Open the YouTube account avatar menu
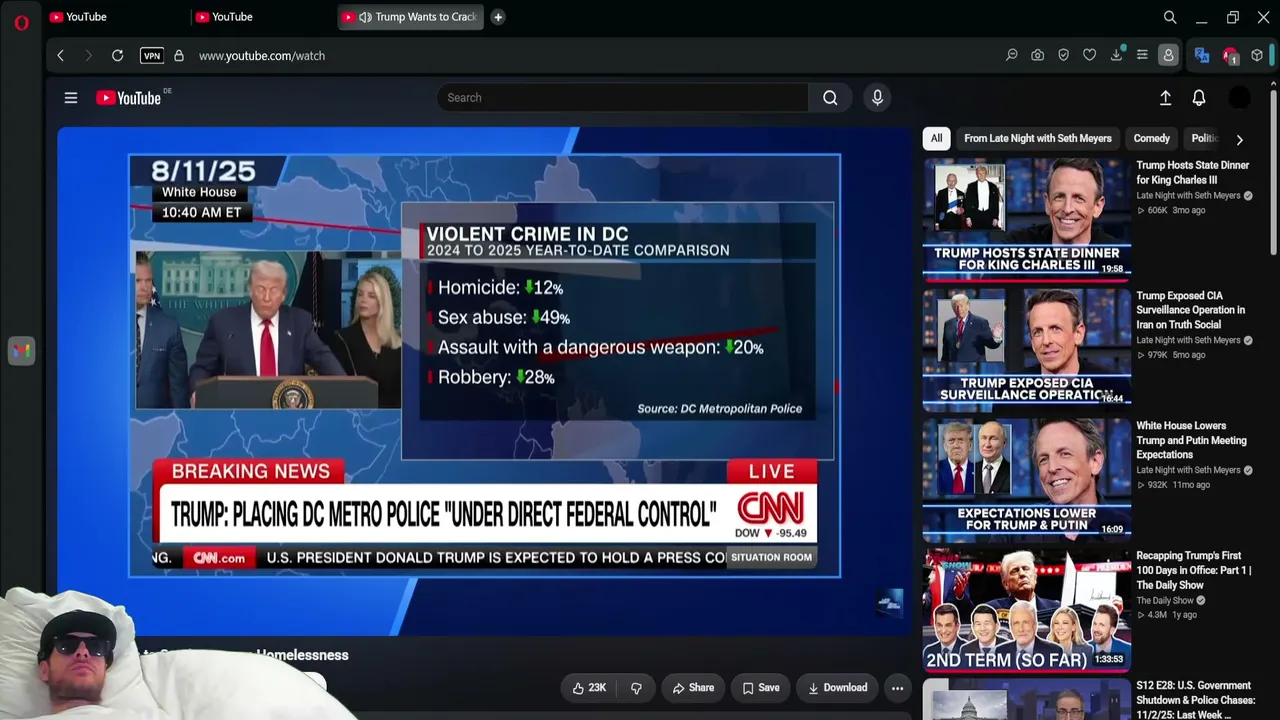The image size is (1280, 720). point(1239,98)
